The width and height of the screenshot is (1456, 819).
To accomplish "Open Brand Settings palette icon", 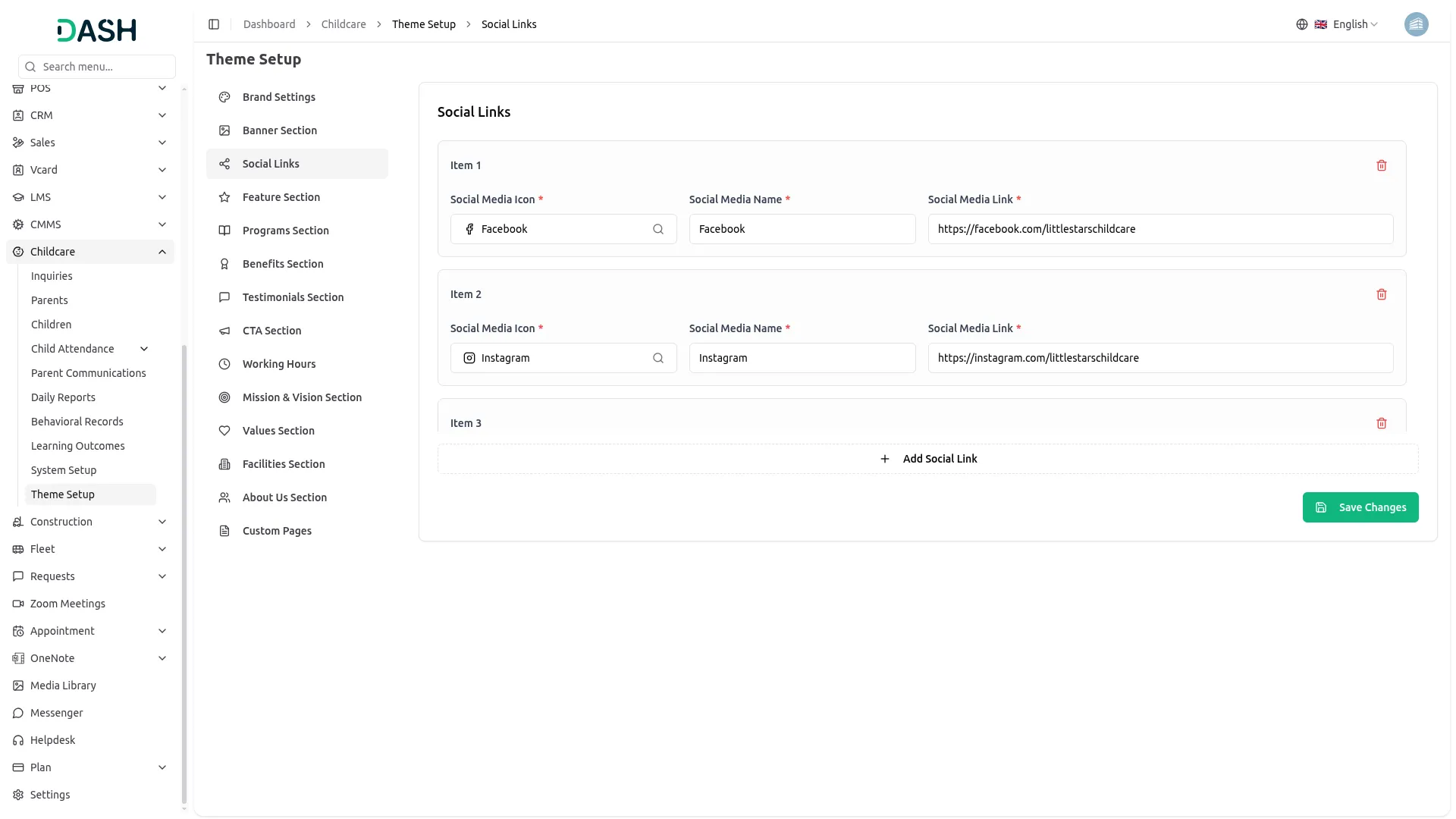I will point(224,97).
